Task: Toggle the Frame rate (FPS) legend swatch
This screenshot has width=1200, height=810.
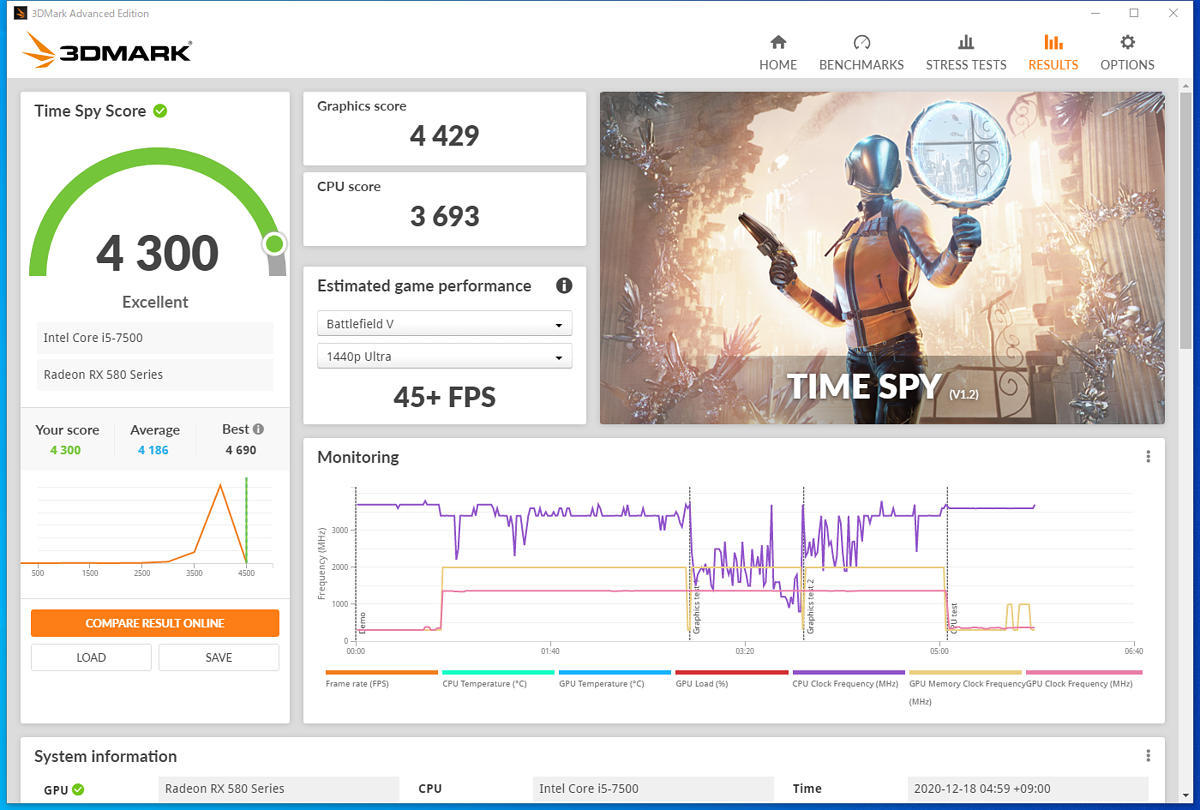Action: click(382, 673)
